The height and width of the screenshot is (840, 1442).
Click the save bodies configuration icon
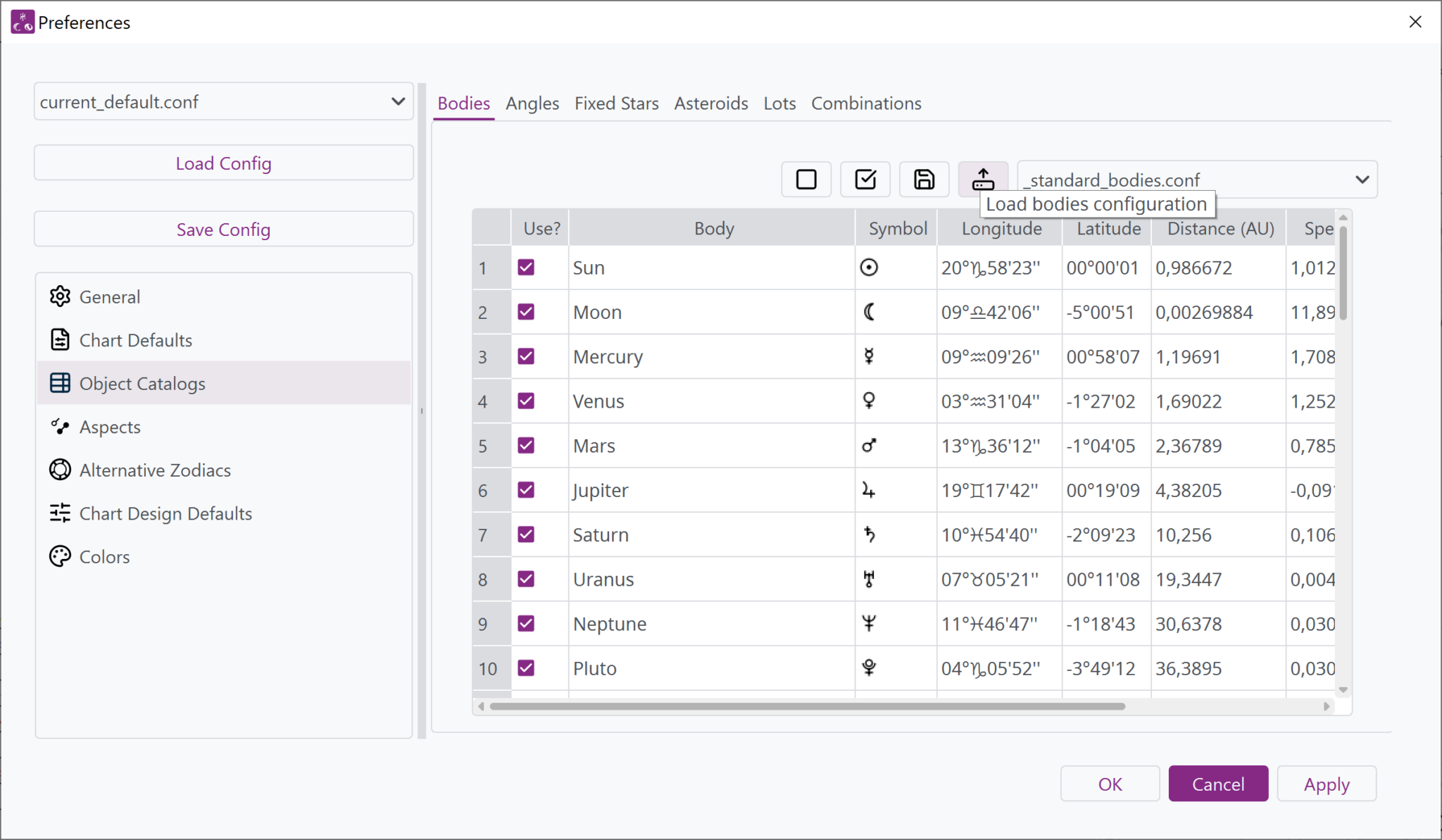point(924,180)
